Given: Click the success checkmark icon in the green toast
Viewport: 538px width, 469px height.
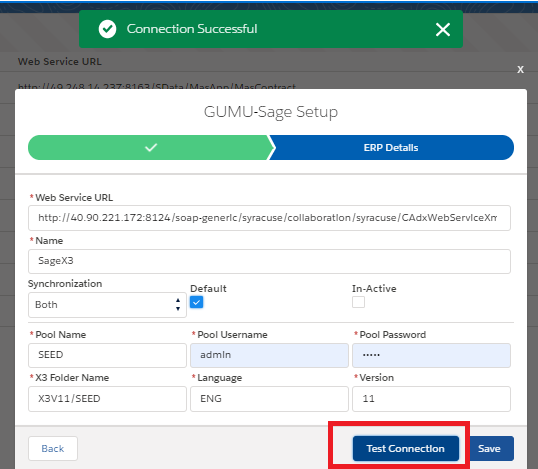Looking at the screenshot, I should point(107,29).
